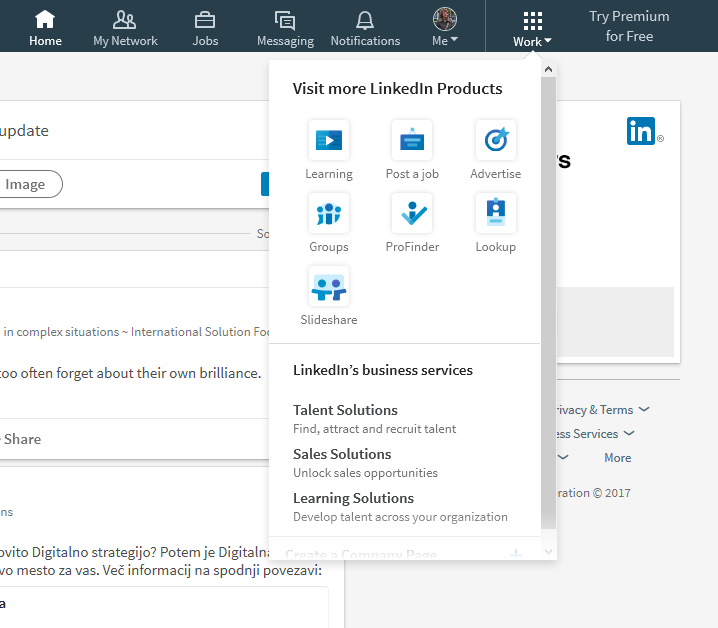Open the Learning product icon
This screenshot has width=718, height=628.
(329, 141)
